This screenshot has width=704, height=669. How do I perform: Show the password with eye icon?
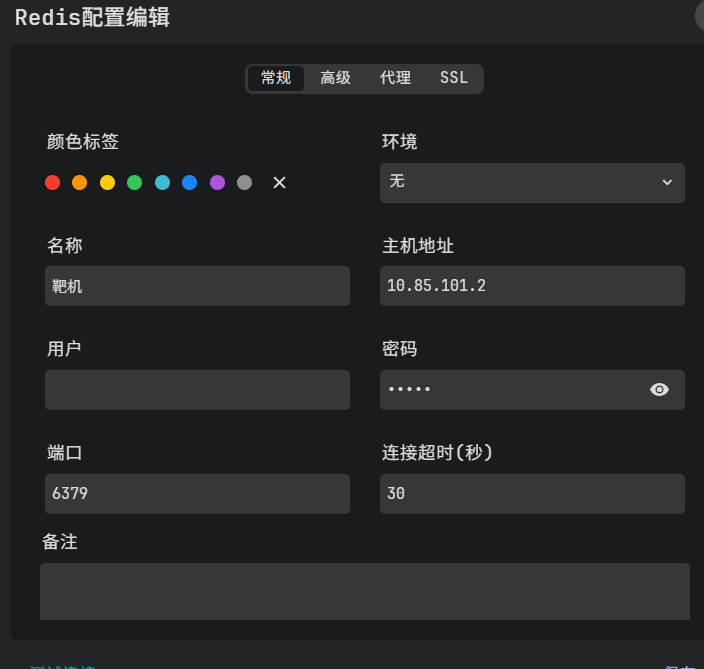(x=659, y=390)
